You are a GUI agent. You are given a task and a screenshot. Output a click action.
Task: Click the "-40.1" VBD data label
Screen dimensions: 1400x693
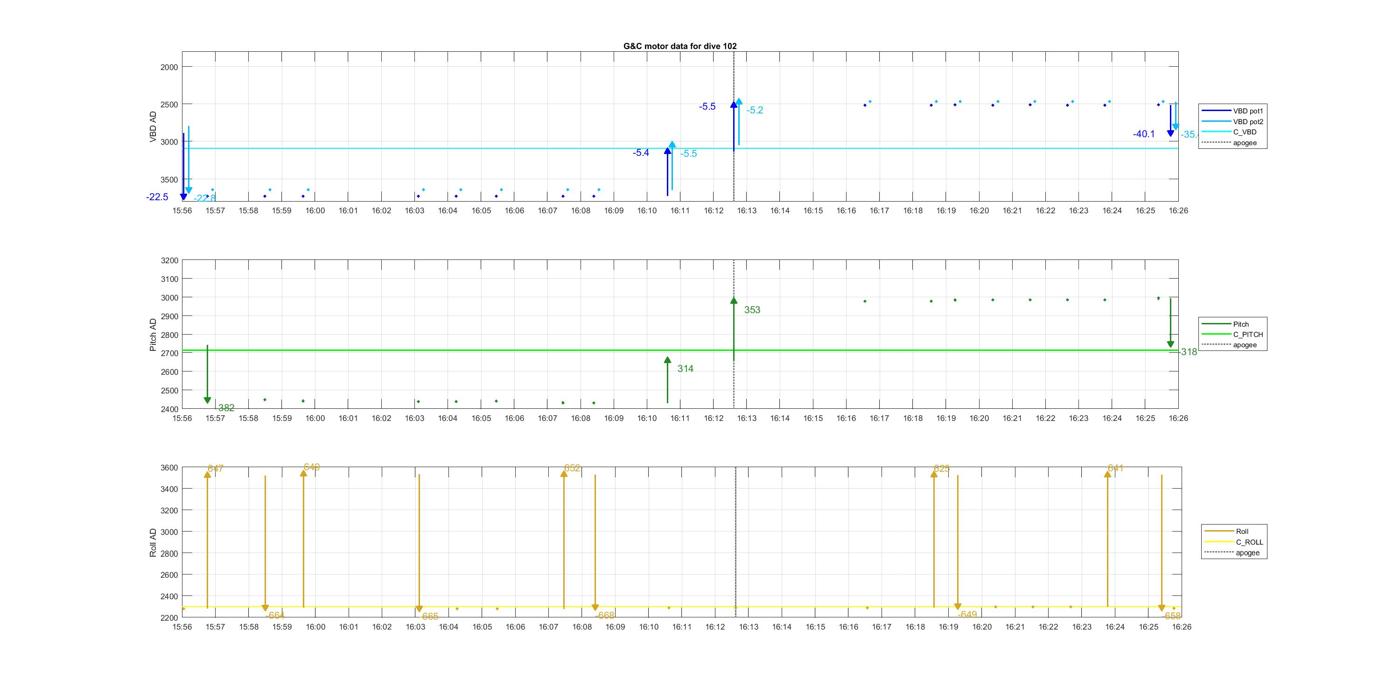coord(1144,134)
